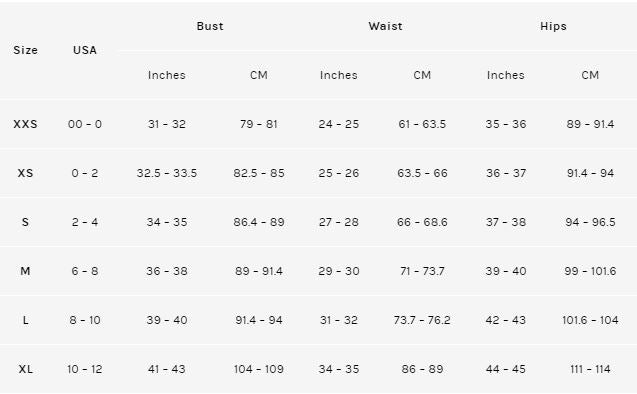Click the 73.7 - 76.2 waist CM cell
Screen dimensions: 637x394
422,320
